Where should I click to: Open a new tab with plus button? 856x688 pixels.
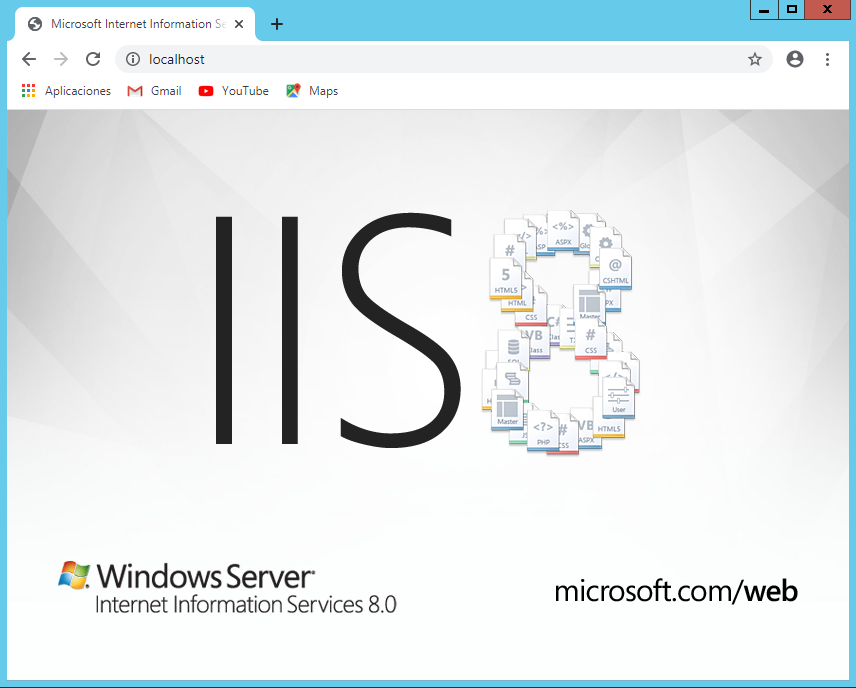(277, 24)
